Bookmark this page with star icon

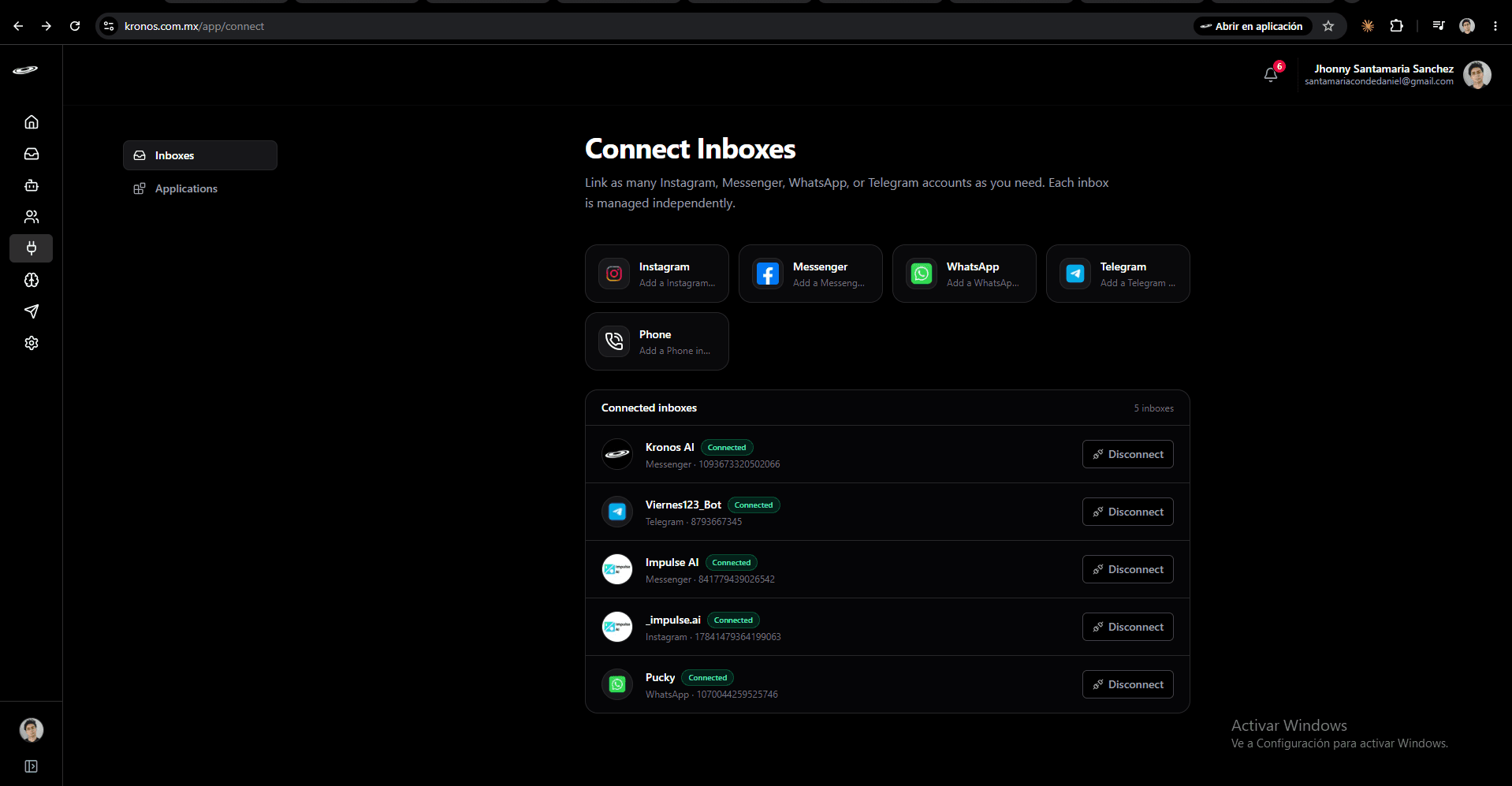1328,26
